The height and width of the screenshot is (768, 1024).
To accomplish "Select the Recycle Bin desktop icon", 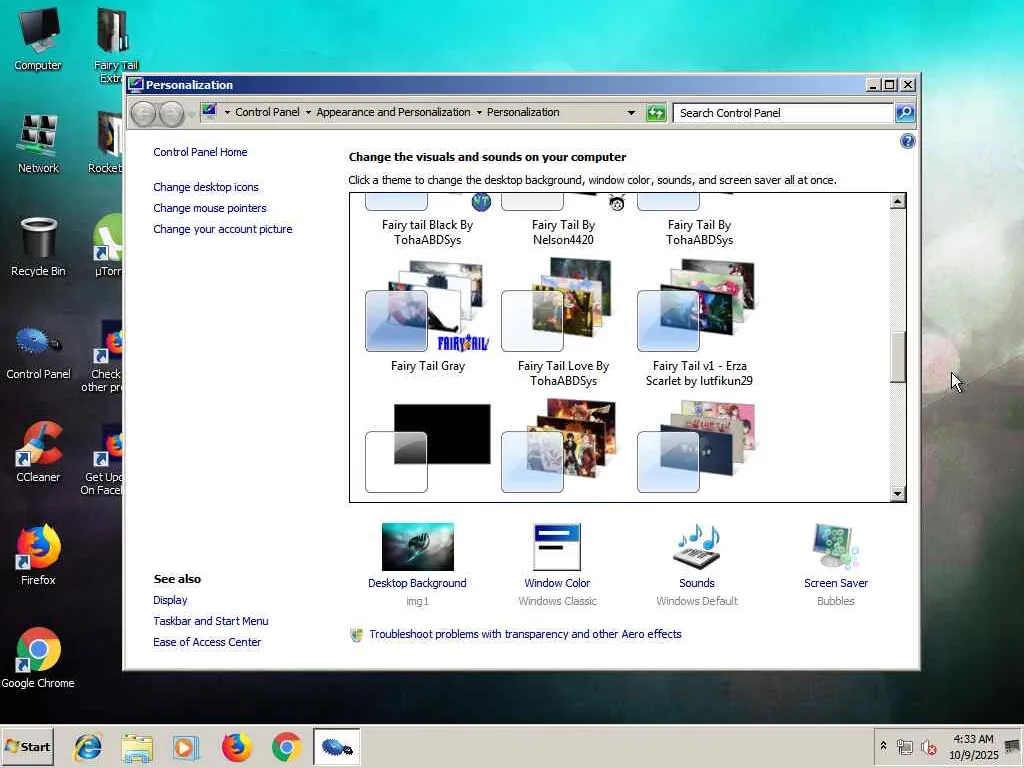I will pos(38,246).
